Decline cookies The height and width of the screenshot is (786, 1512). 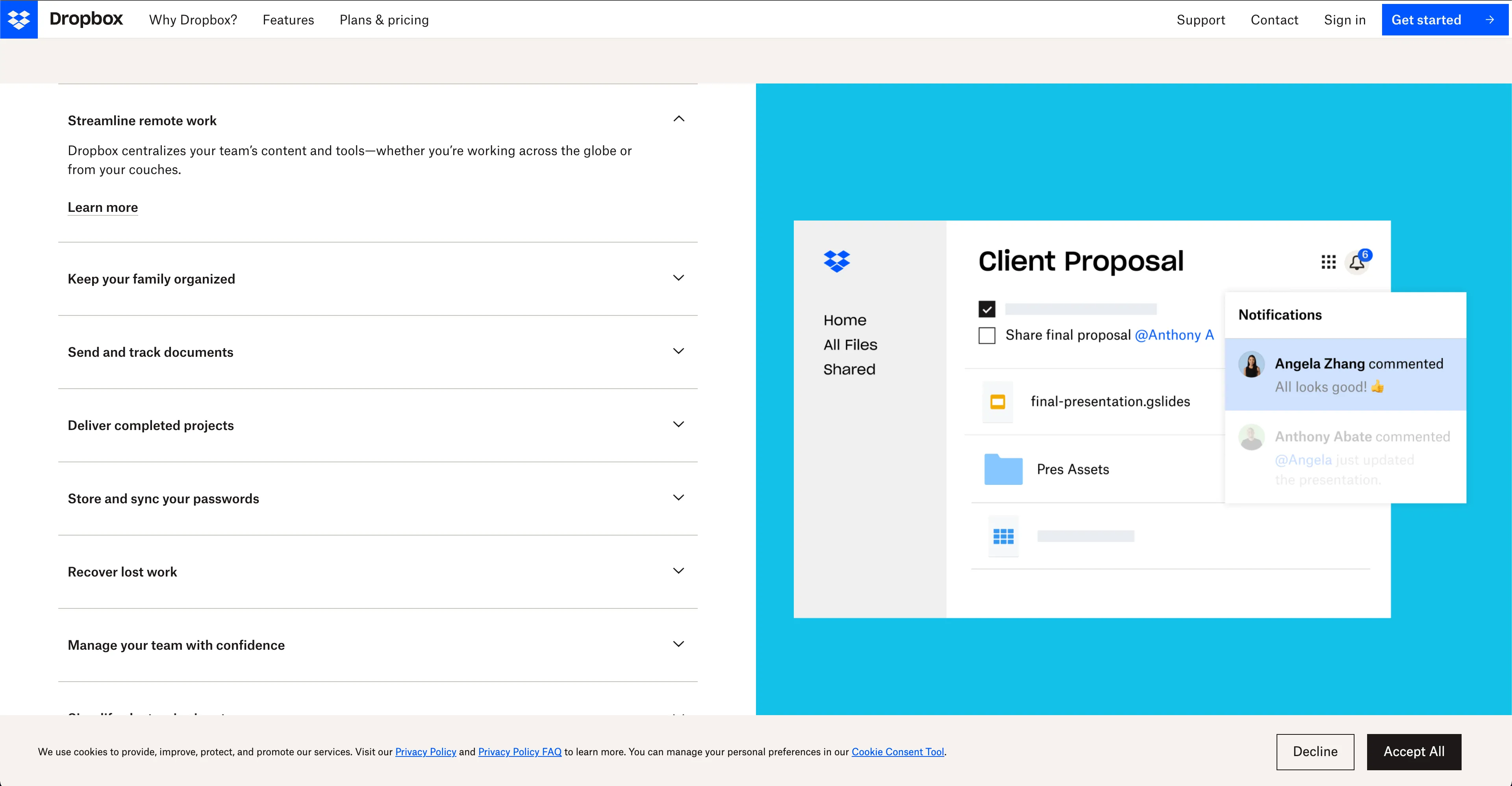click(x=1315, y=751)
